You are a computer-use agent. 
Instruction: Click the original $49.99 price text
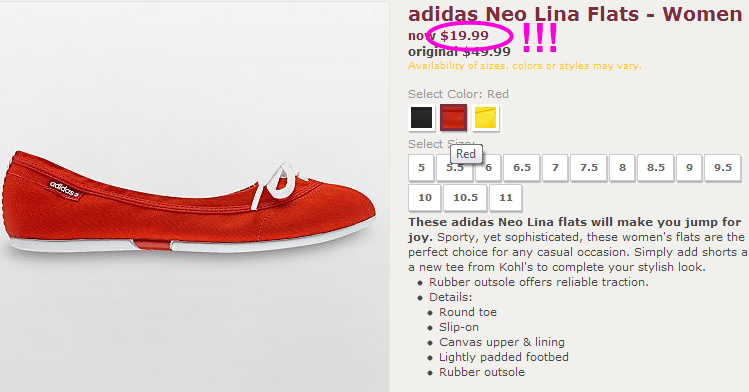pyautogui.click(x=459, y=52)
